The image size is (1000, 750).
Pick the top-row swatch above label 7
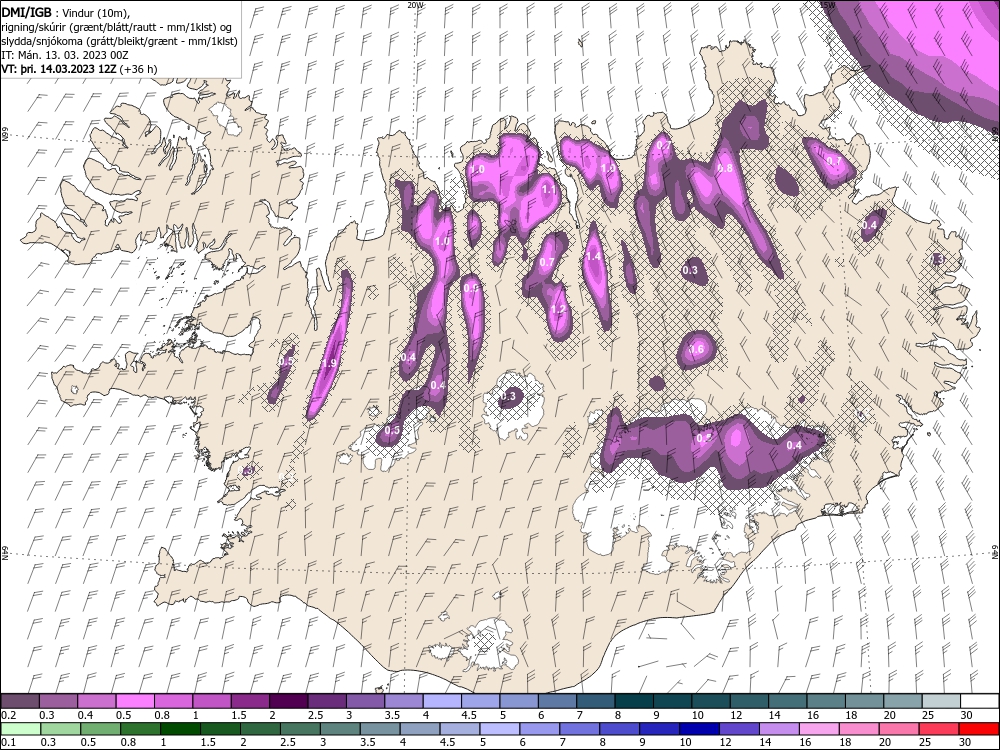tap(596, 701)
